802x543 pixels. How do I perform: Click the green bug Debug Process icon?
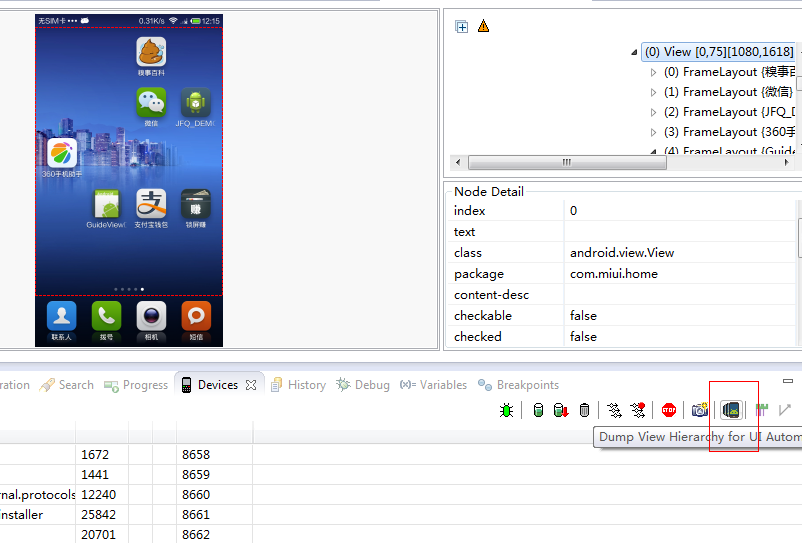506,410
